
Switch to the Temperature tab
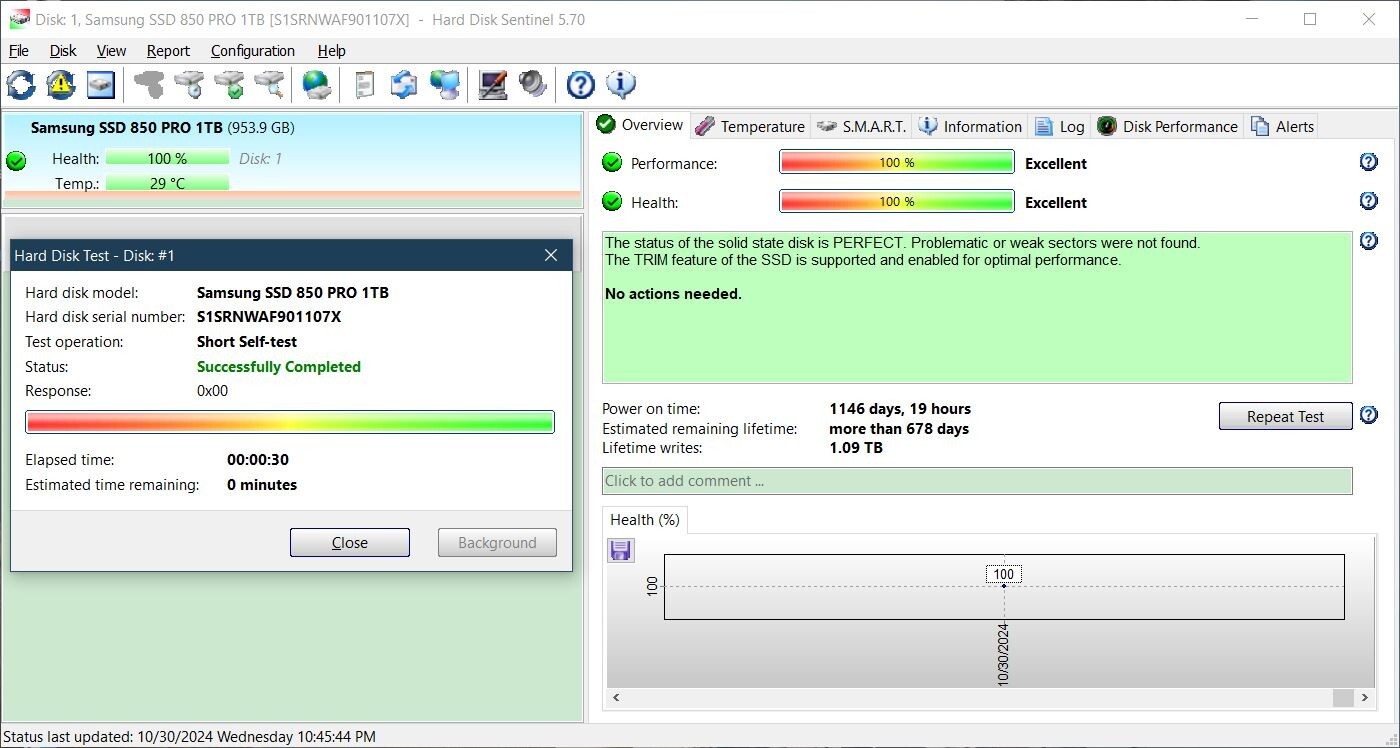pos(751,126)
